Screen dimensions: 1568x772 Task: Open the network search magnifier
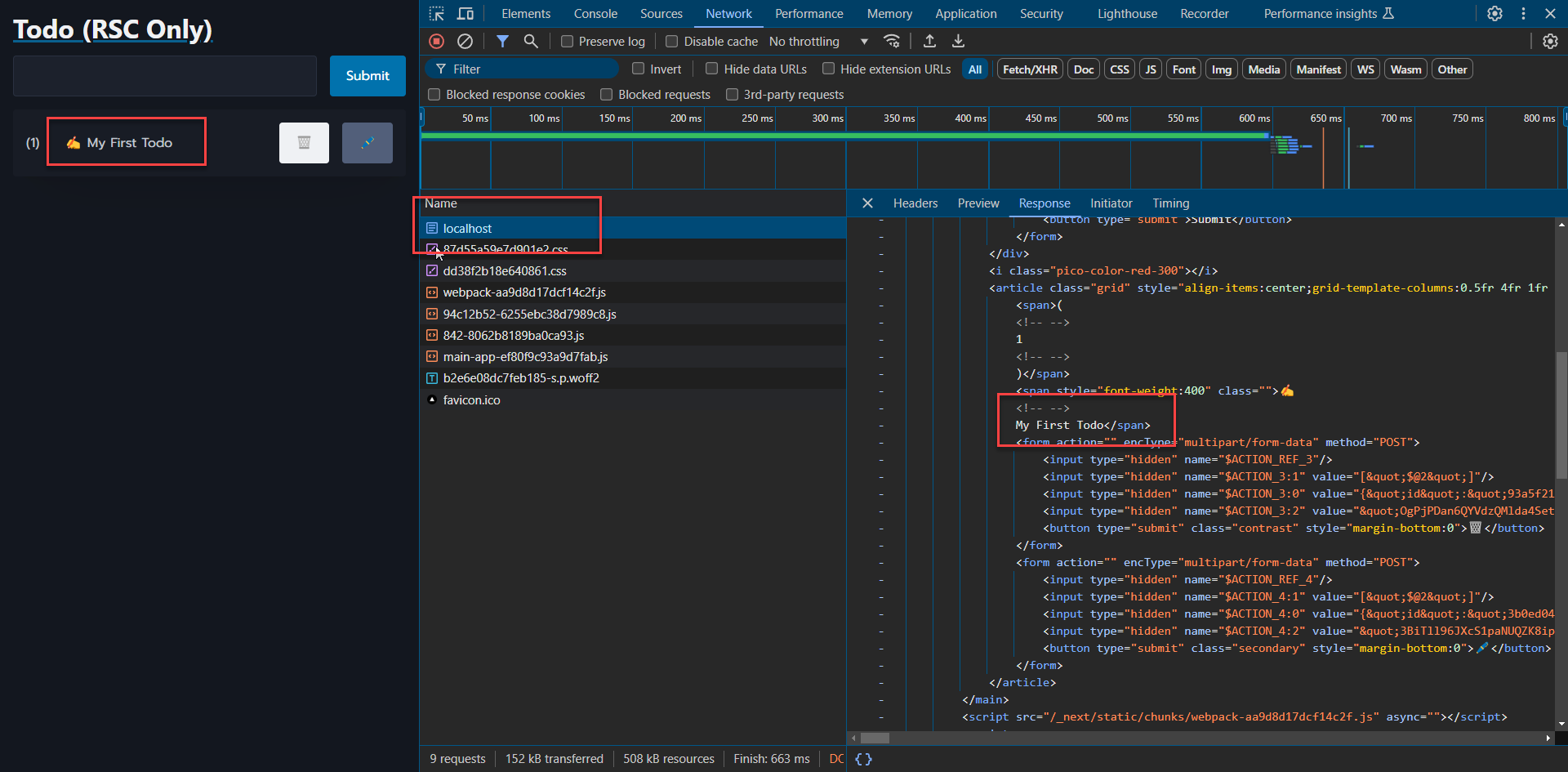tap(531, 41)
